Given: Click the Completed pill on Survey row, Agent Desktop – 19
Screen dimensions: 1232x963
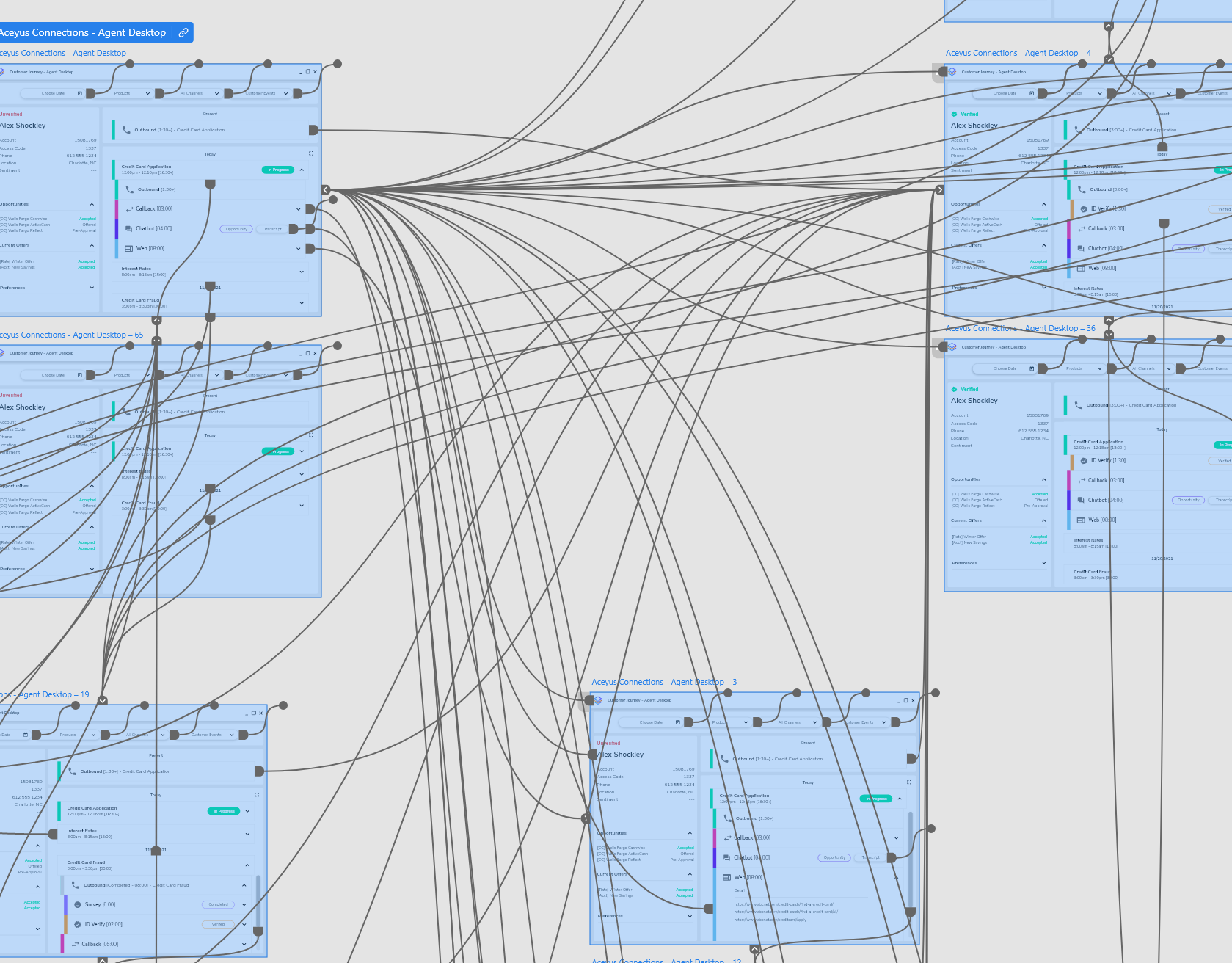Looking at the screenshot, I should (218, 905).
